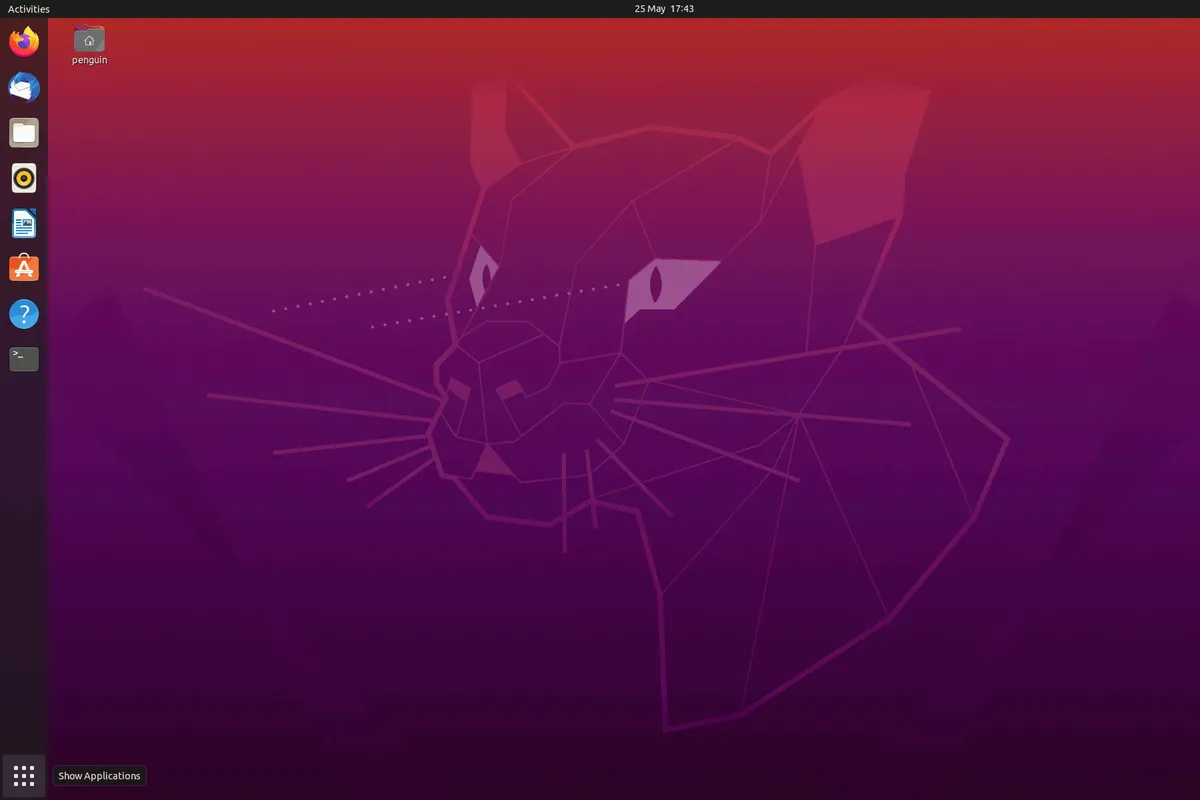
Task: Click the "penguin" label under desktop folder
Action: 89,60
